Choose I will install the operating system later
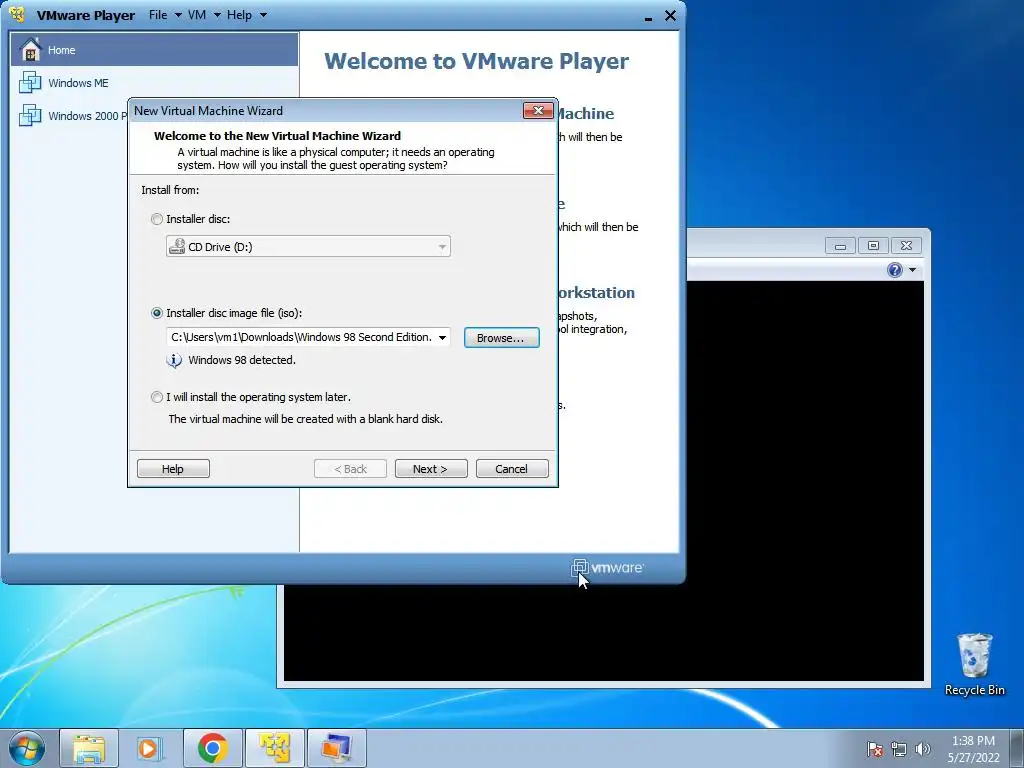Screen dimensions: 1024x768 pos(157,397)
